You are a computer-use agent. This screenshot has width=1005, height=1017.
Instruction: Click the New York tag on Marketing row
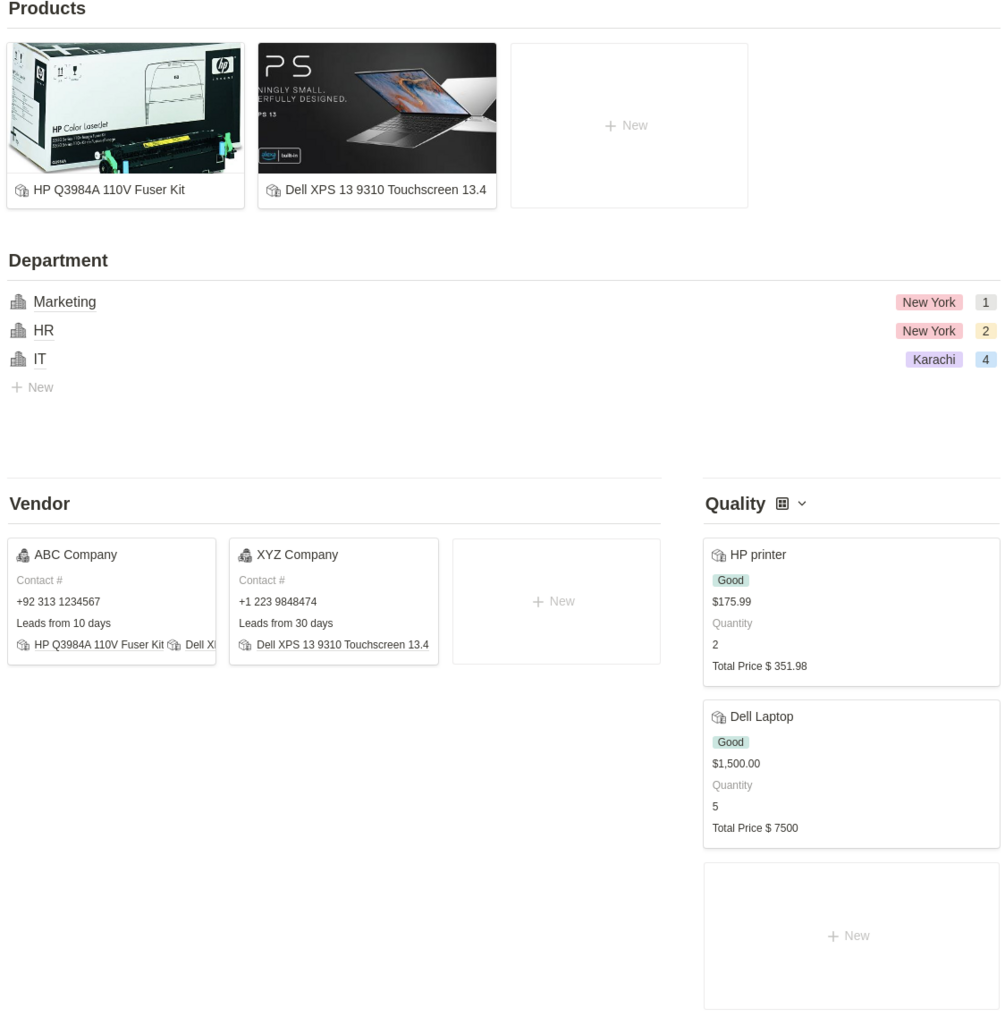point(929,302)
